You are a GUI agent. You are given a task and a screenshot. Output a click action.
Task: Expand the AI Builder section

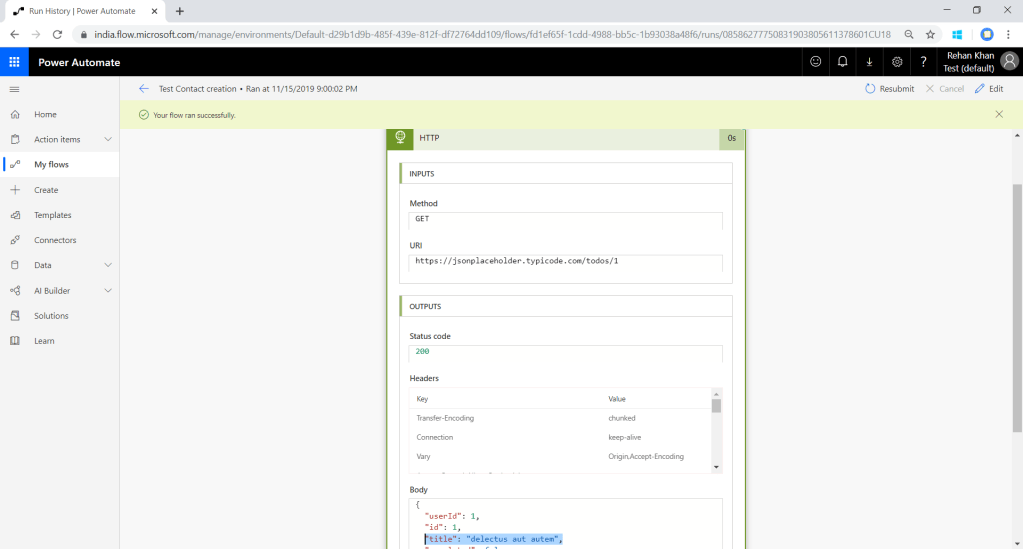(107, 291)
